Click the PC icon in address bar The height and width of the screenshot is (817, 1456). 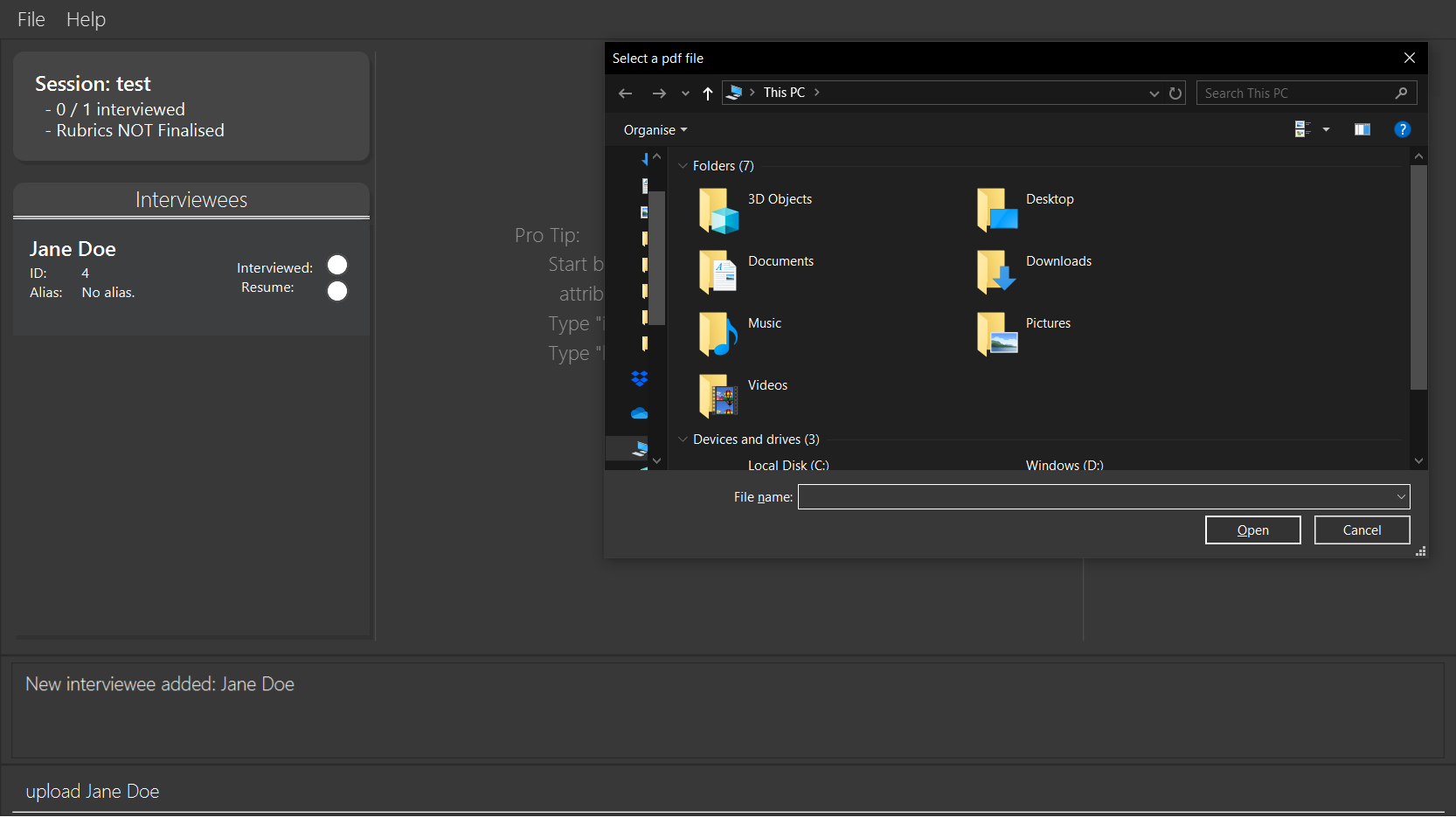735,93
